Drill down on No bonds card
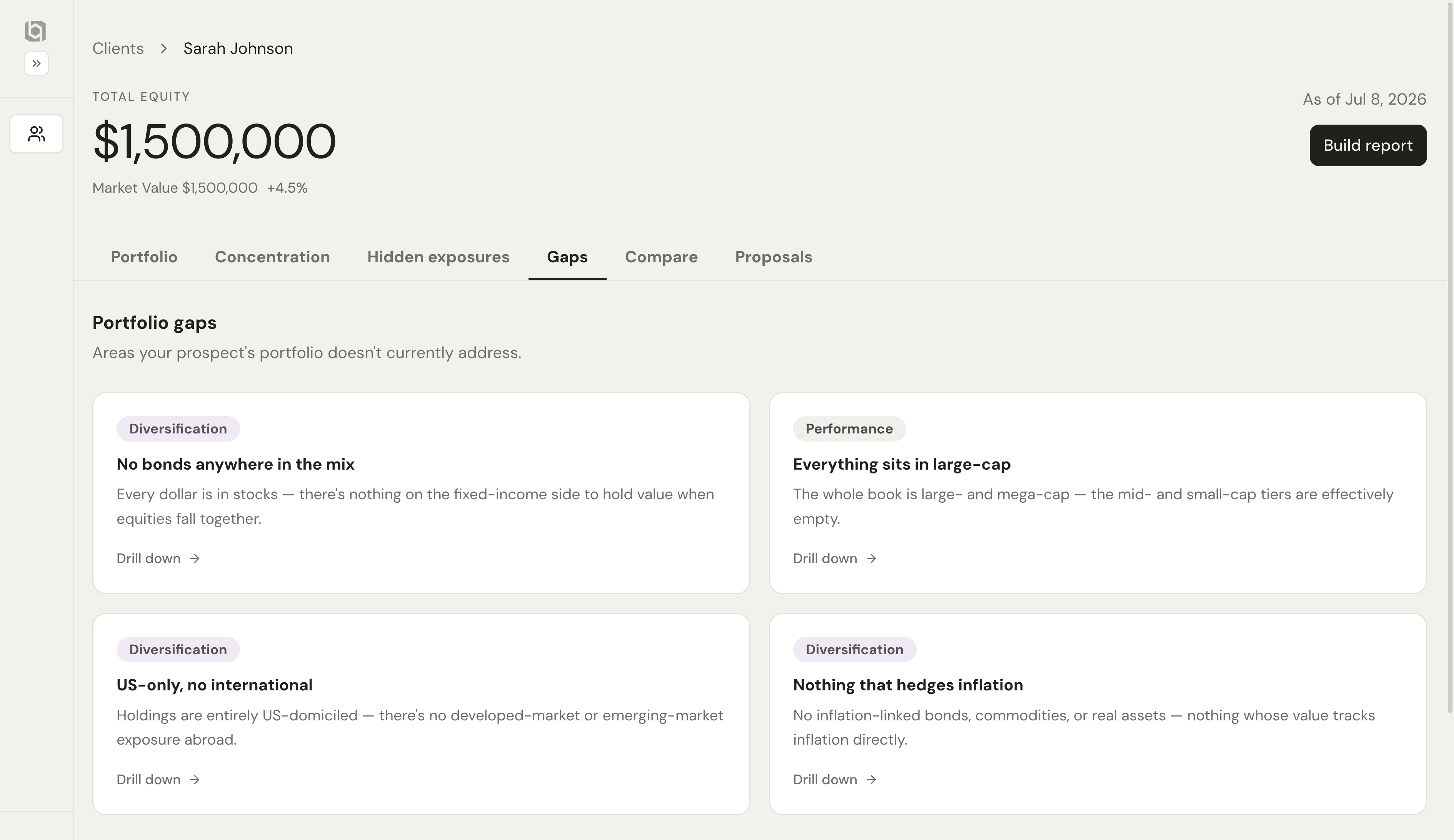Image resolution: width=1454 pixels, height=840 pixels. coord(158,558)
